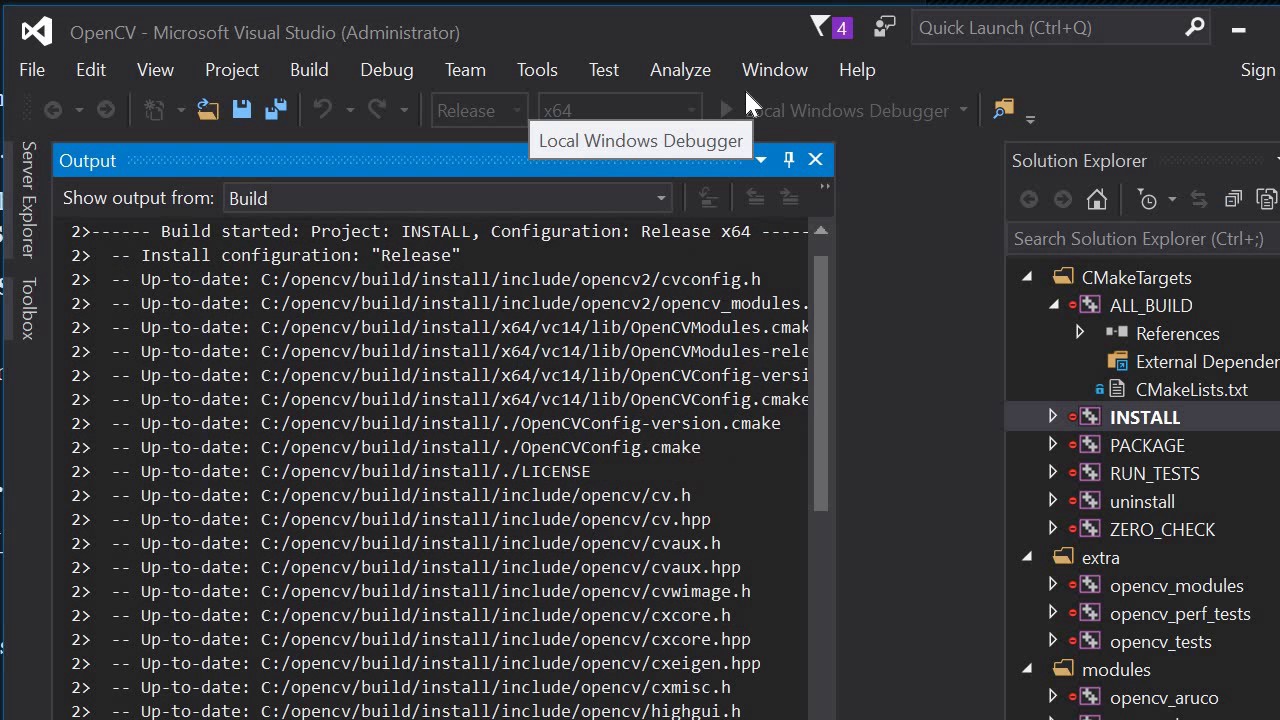Open the Debug menu
The height and width of the screenshot is (720, 1280).
point(387,70)
